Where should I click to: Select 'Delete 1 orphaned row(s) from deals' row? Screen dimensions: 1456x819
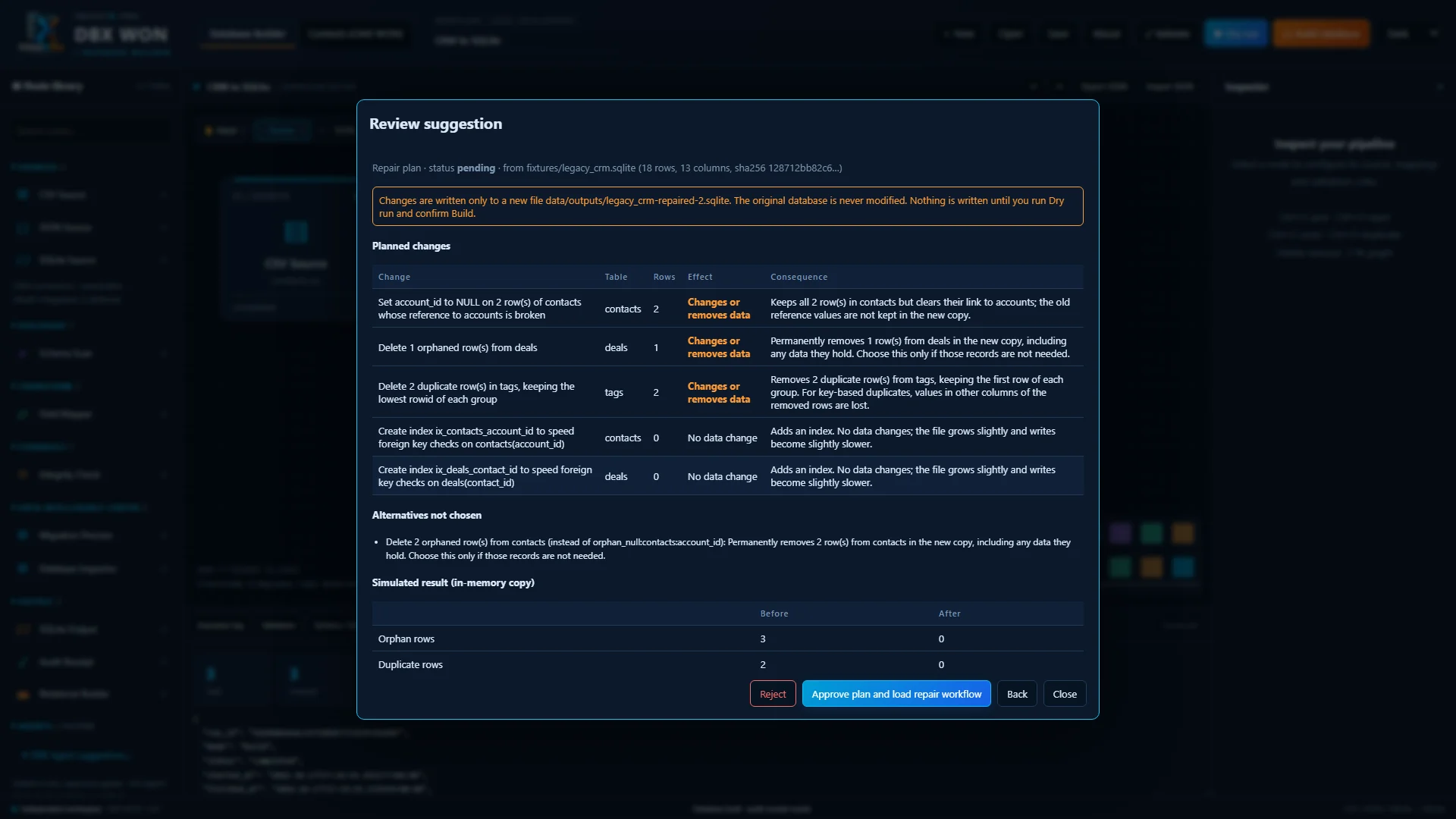click(x=727, y=347)
